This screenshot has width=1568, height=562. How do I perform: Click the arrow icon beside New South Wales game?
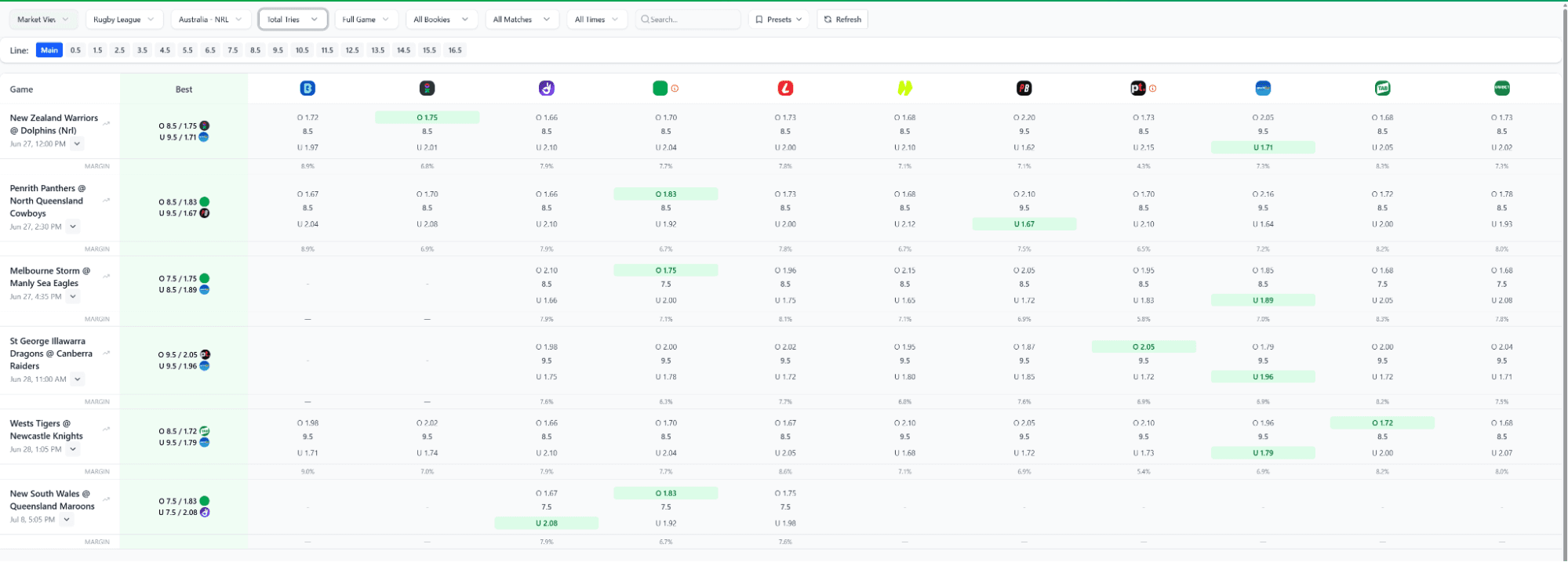107,499
